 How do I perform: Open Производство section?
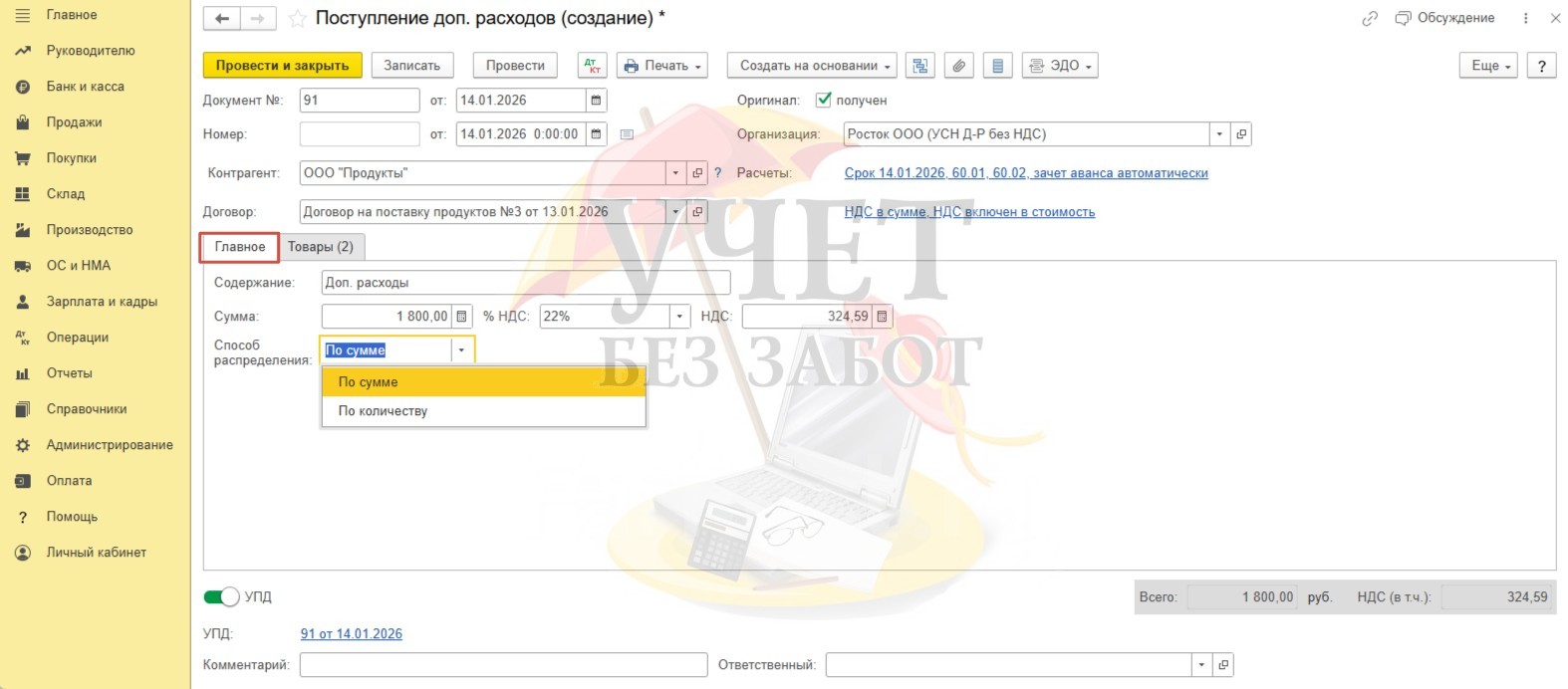(89, 230)
